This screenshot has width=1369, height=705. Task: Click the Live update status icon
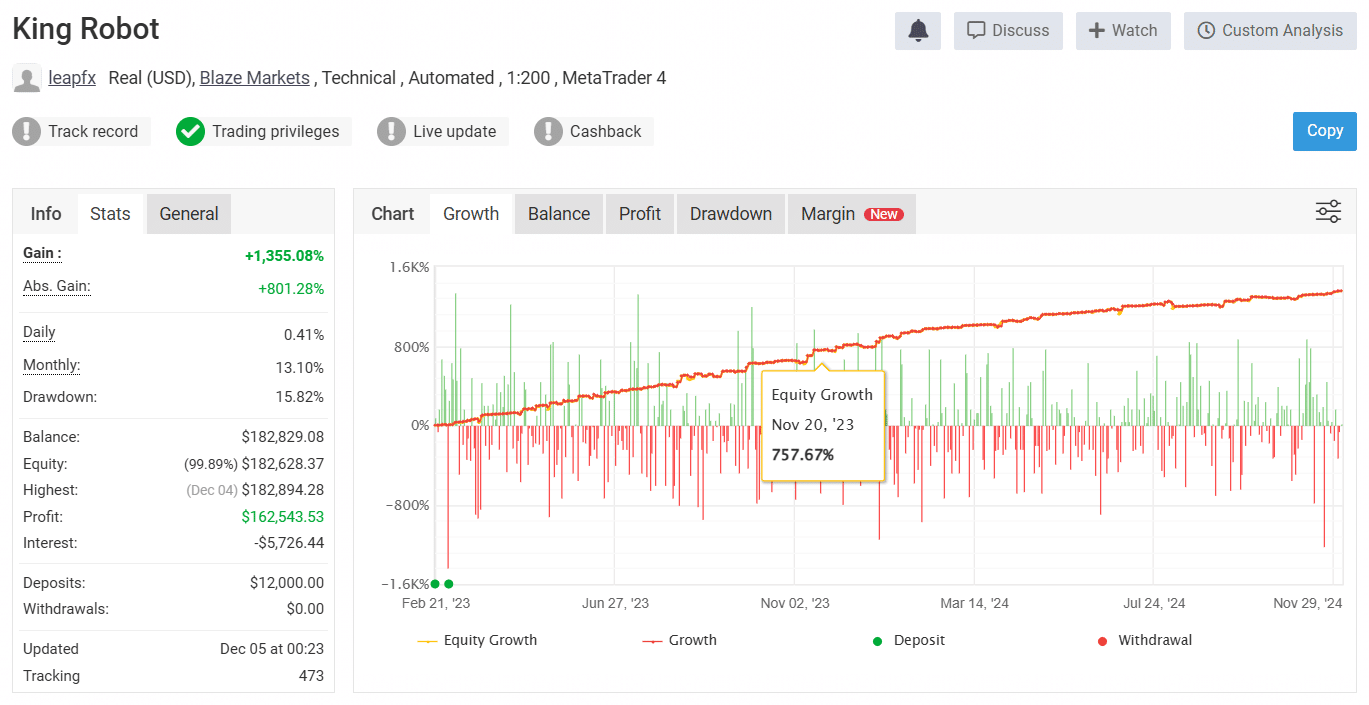pos(392,131)
